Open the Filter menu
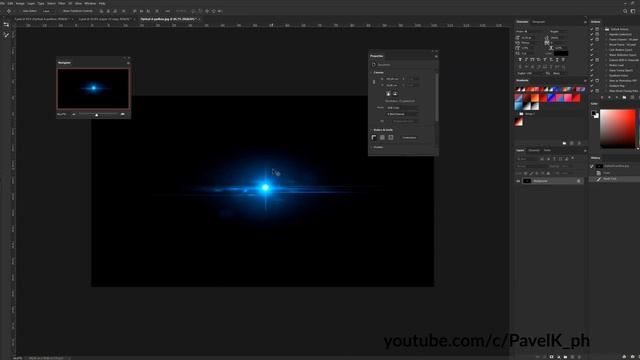The height and width of the screenshot is (360, 640). coord(62,3)
